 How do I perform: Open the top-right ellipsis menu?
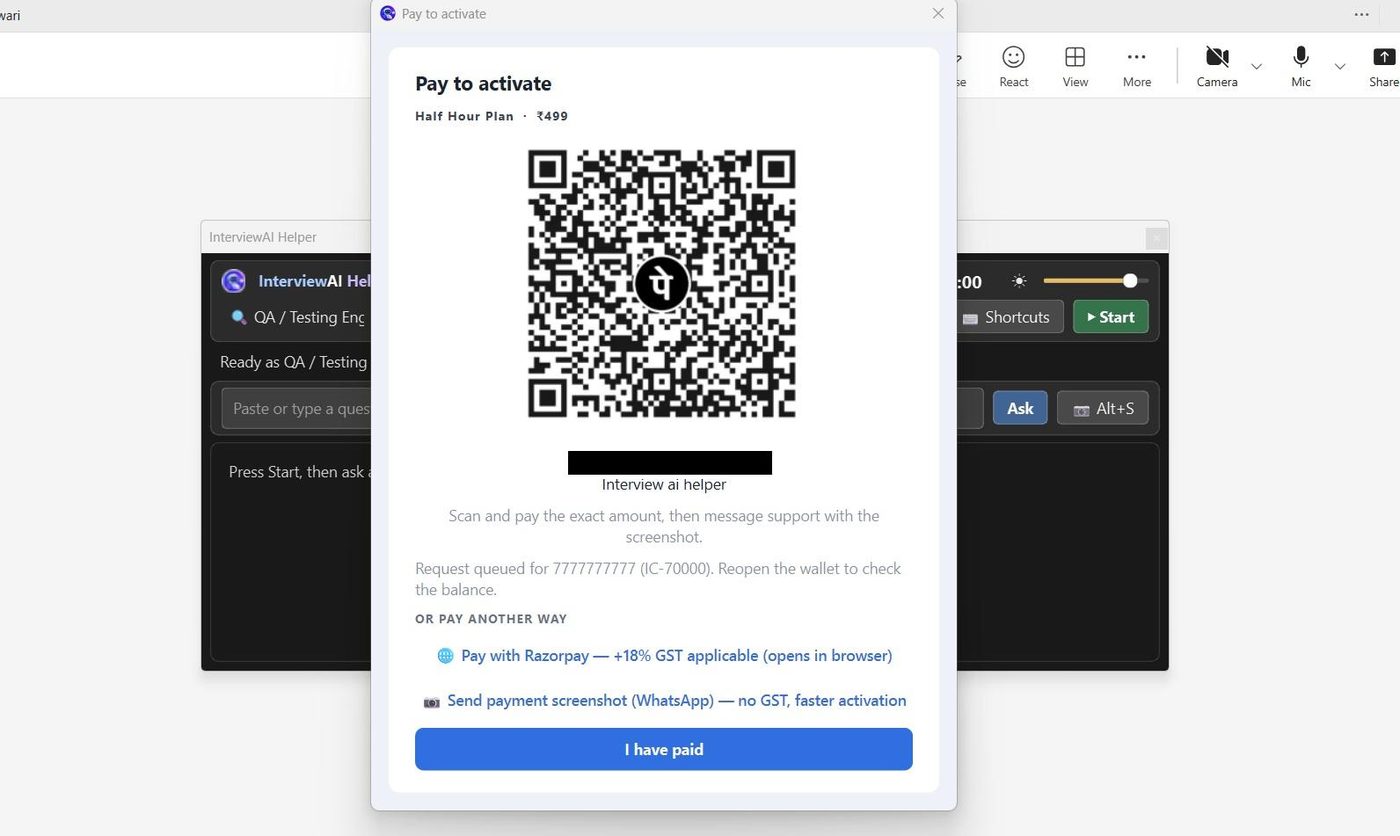coord(1361,15)
